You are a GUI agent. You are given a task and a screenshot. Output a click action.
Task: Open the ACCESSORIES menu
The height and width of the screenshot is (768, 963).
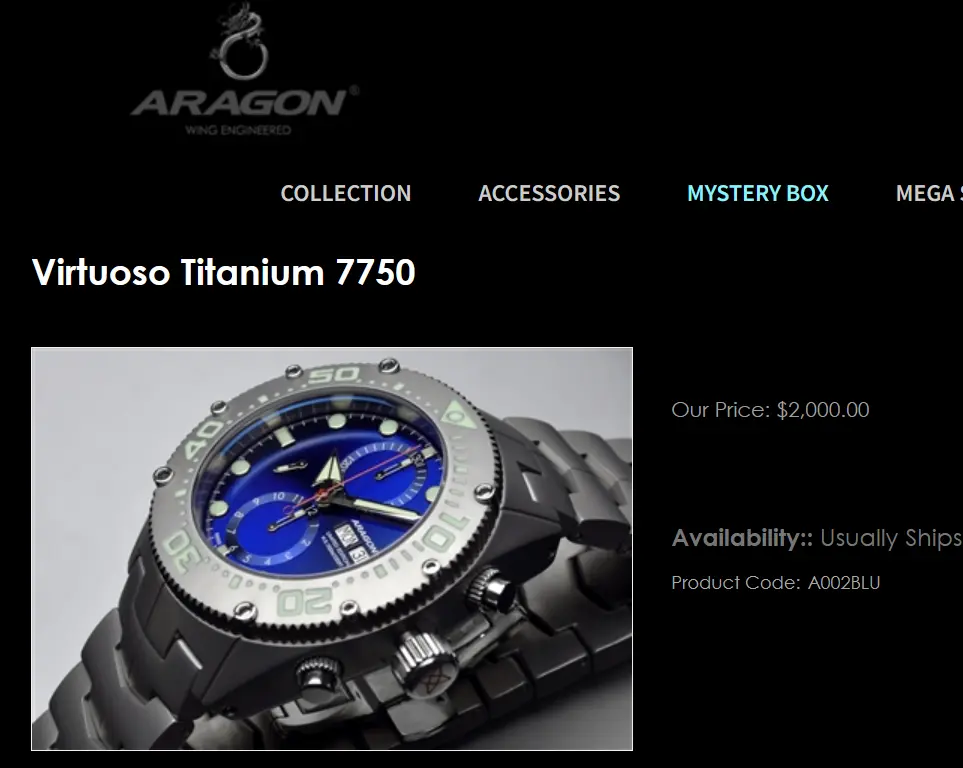click(549, 194)
